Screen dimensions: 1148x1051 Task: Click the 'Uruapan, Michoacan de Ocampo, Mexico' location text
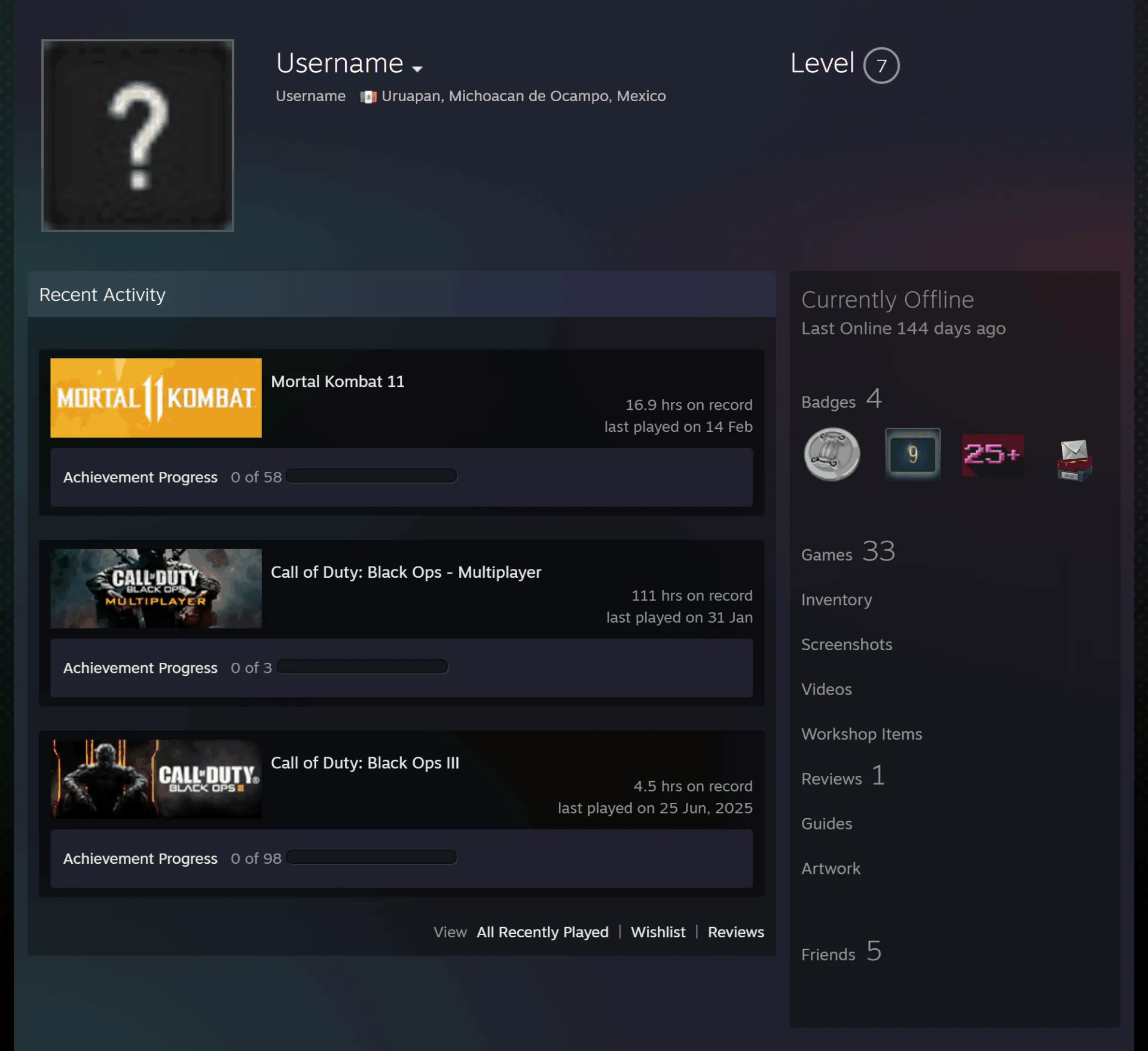coord(523,96)
